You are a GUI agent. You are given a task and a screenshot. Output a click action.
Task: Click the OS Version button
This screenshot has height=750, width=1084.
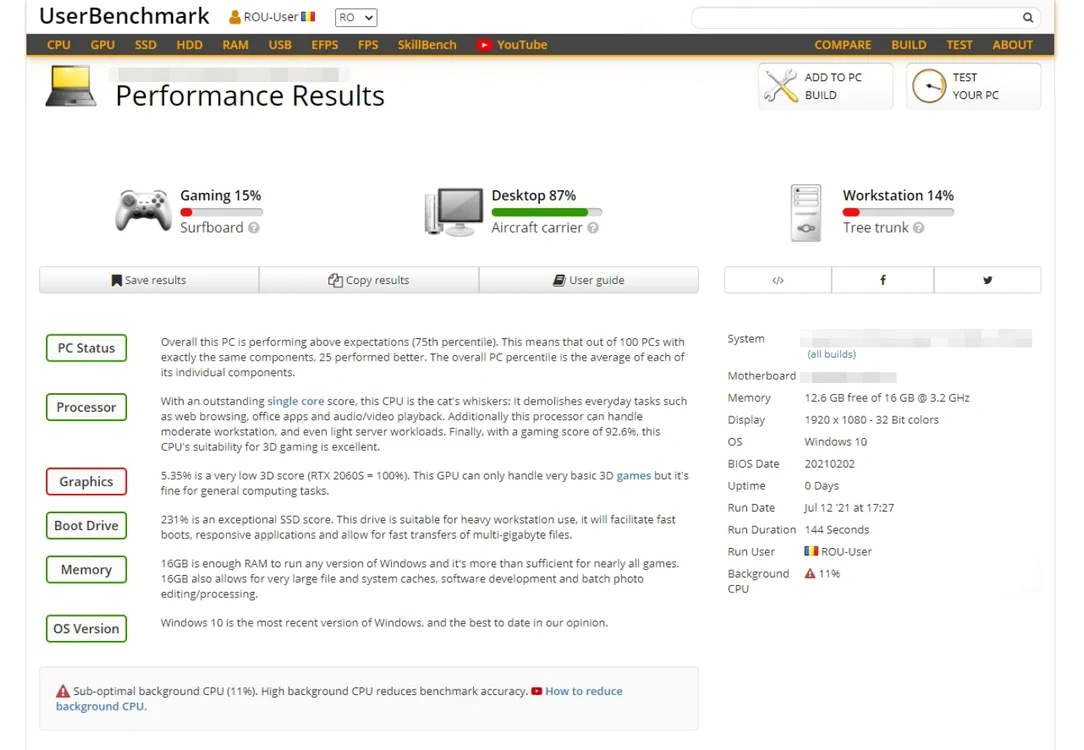click(x=86, y=628)
